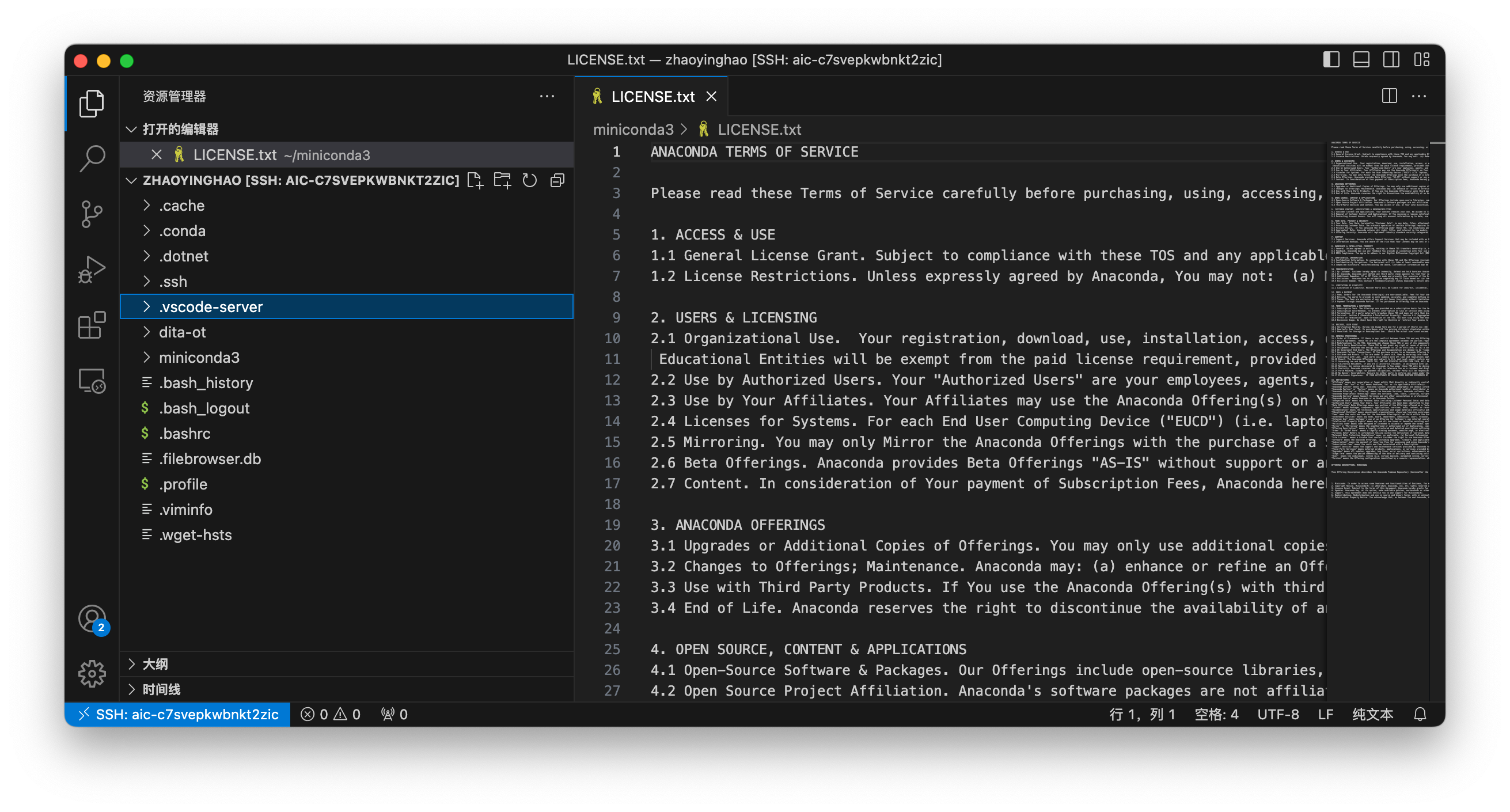Screen dimensions: 1510x812
Task: Click line number 9 in the gutter
Action: [x=616, y=318]
